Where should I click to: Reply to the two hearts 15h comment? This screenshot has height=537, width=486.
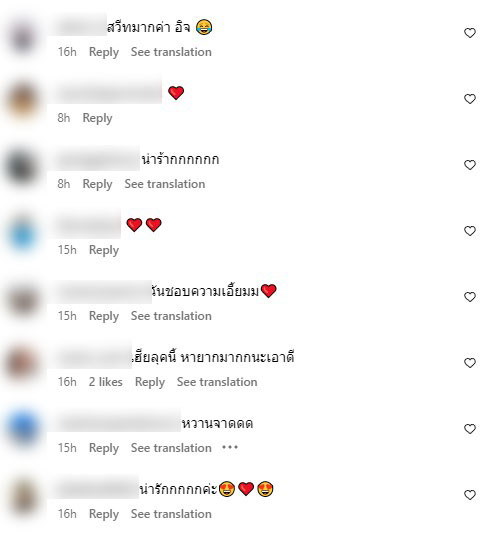(x=104, y=250)
